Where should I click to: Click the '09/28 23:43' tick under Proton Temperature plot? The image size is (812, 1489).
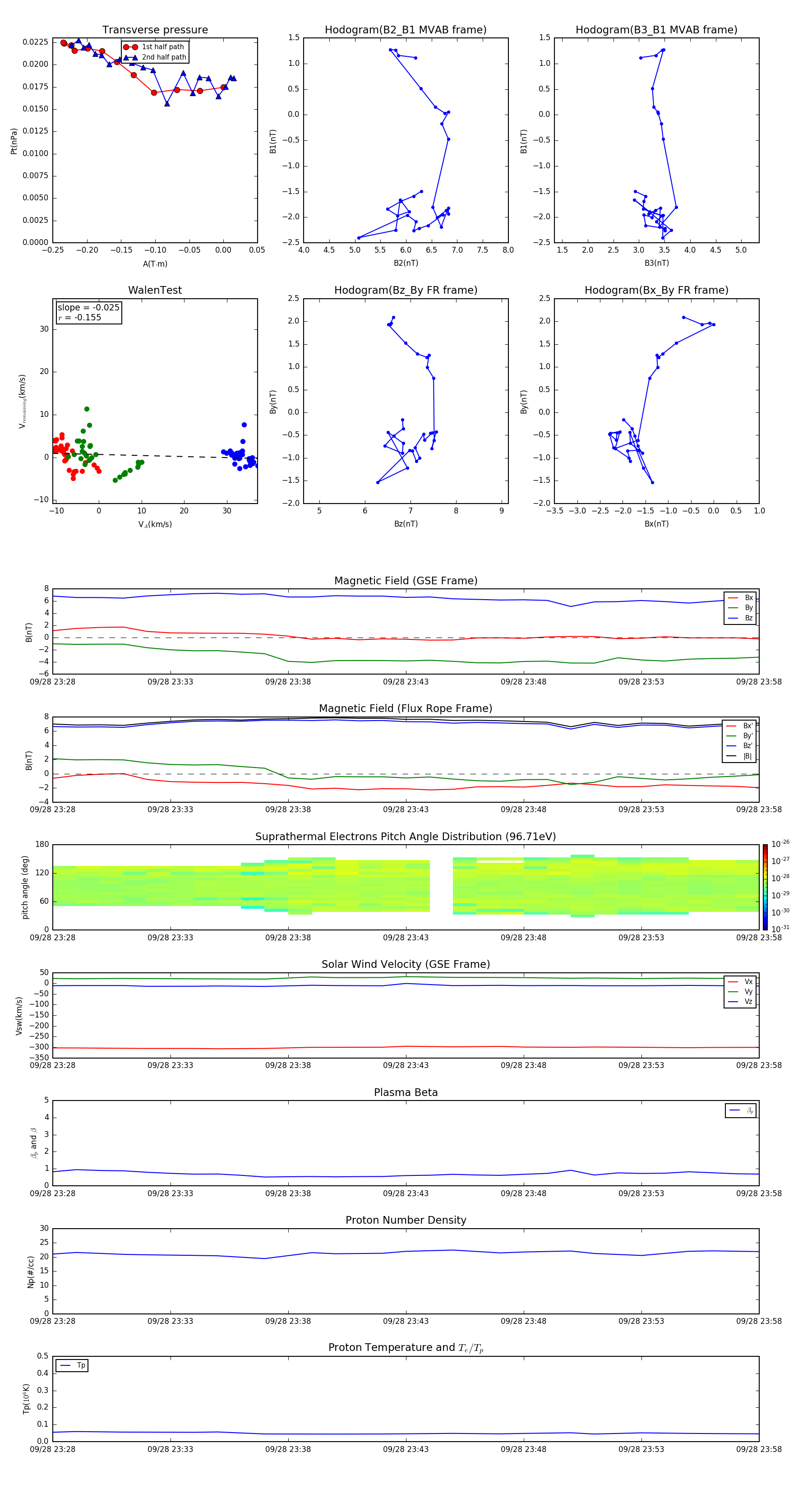tap(406, 1449)
